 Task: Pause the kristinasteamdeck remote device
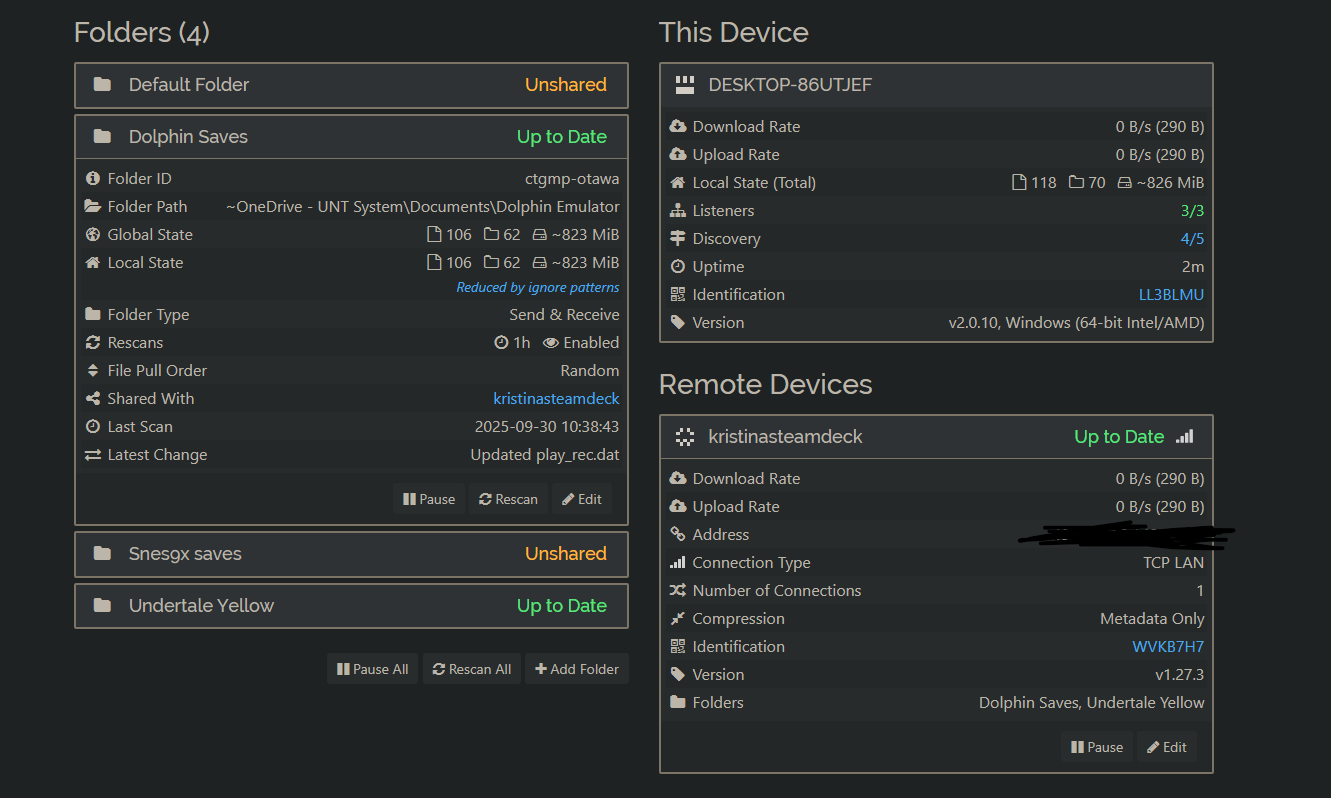click(1097, 747)
